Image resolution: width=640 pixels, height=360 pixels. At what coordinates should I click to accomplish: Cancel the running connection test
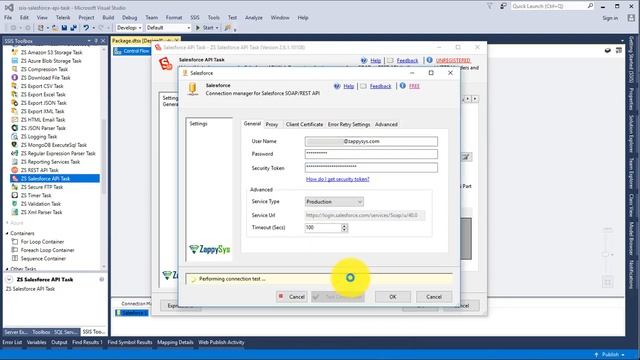tap(291, 297)
